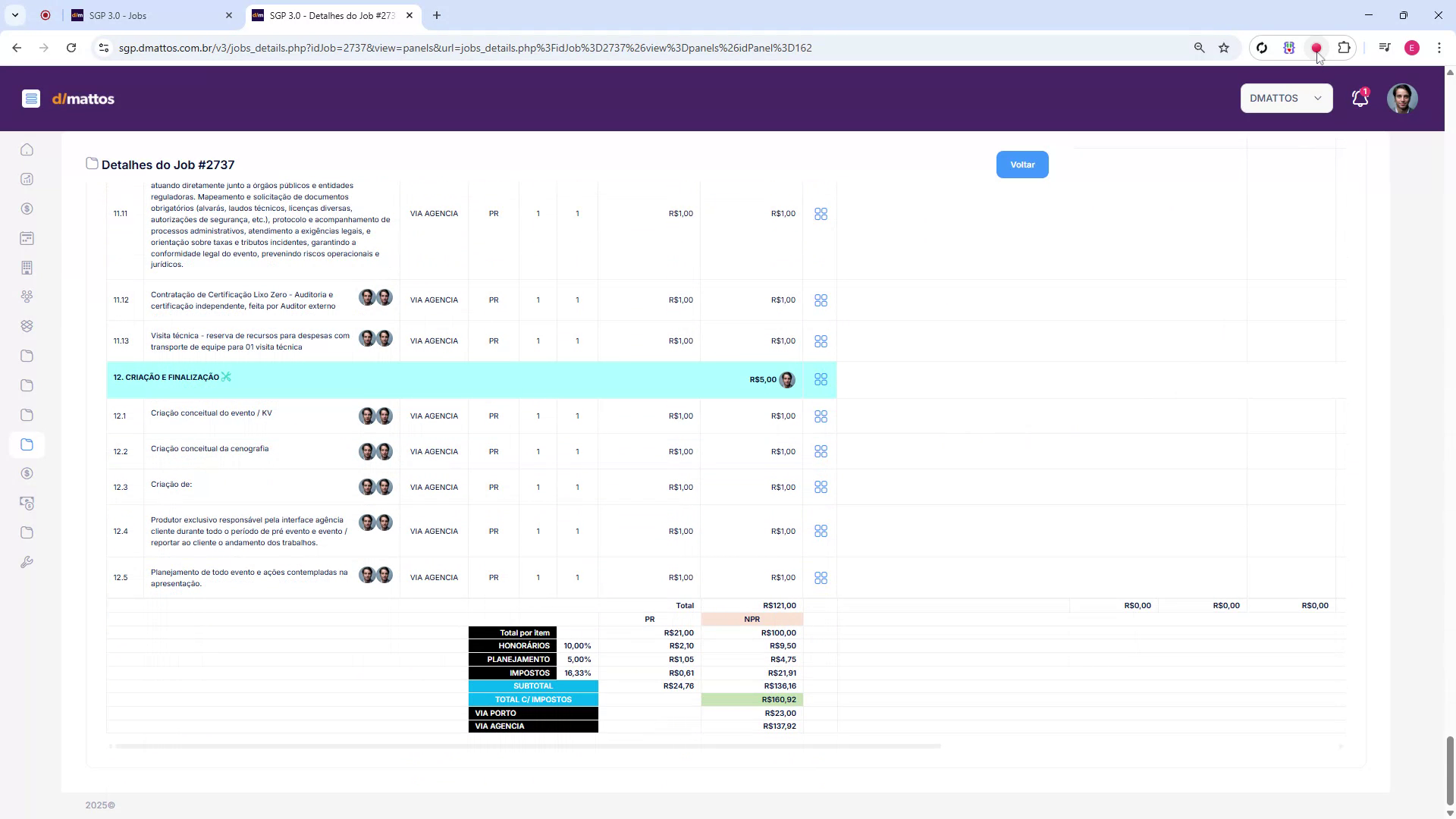Open the calendar icon in the sidebar

click(27, 238)
